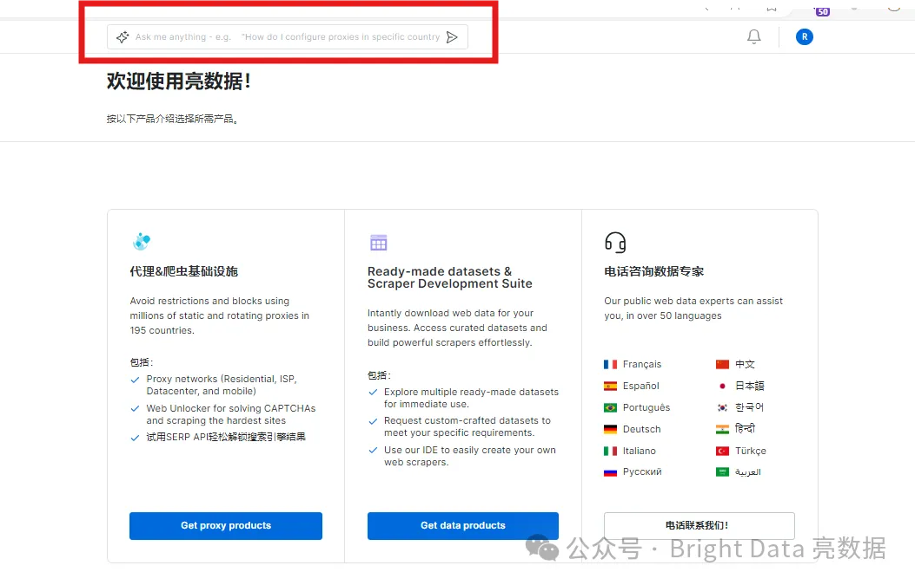Image resolution: width=916 pixels, height=586 pixels.
Task: Click the Get data products button
Action: point(463,526)
